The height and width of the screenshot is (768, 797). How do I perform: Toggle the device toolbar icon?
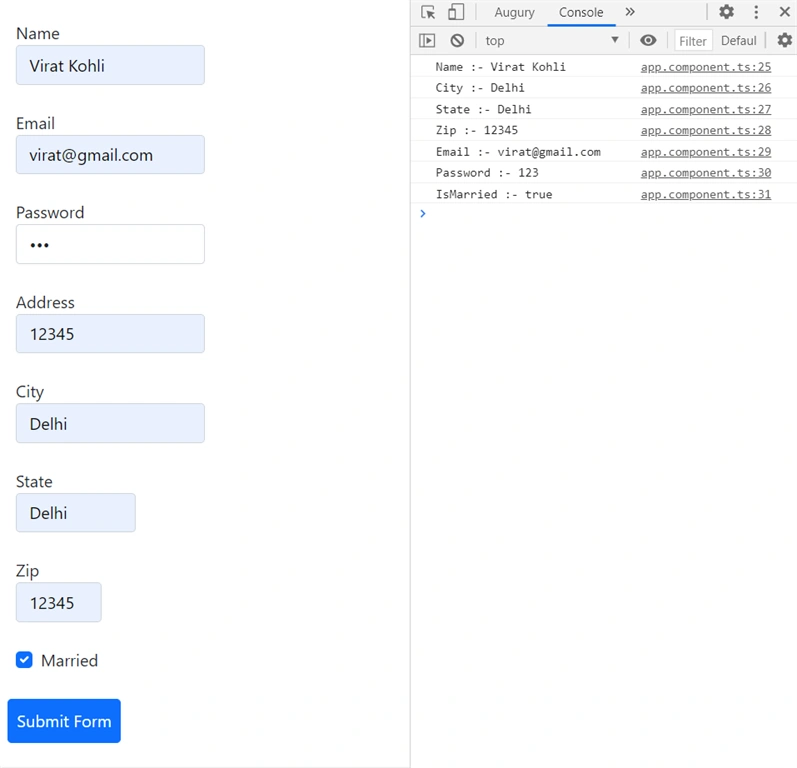point(456,12)
